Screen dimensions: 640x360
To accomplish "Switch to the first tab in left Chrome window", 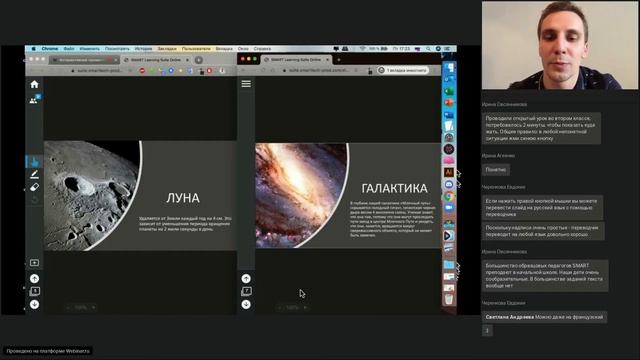I will (84, 60).
